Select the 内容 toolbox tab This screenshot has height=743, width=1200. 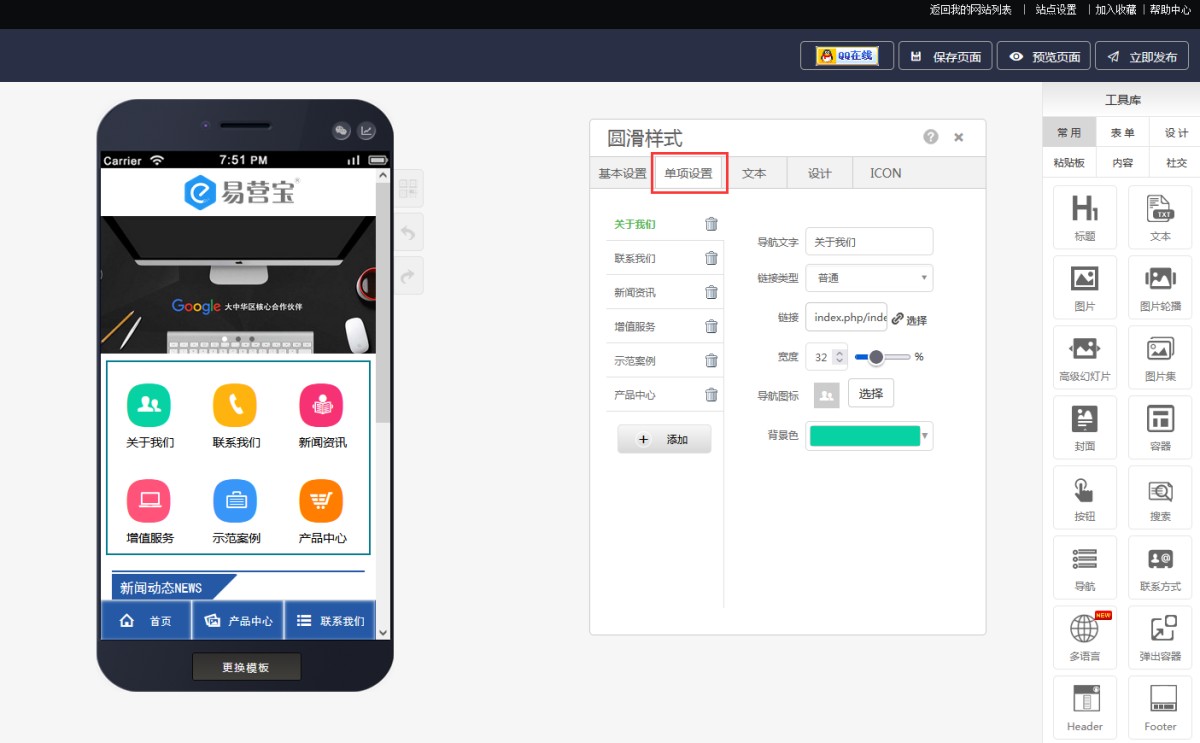[x=1123, y=162]
